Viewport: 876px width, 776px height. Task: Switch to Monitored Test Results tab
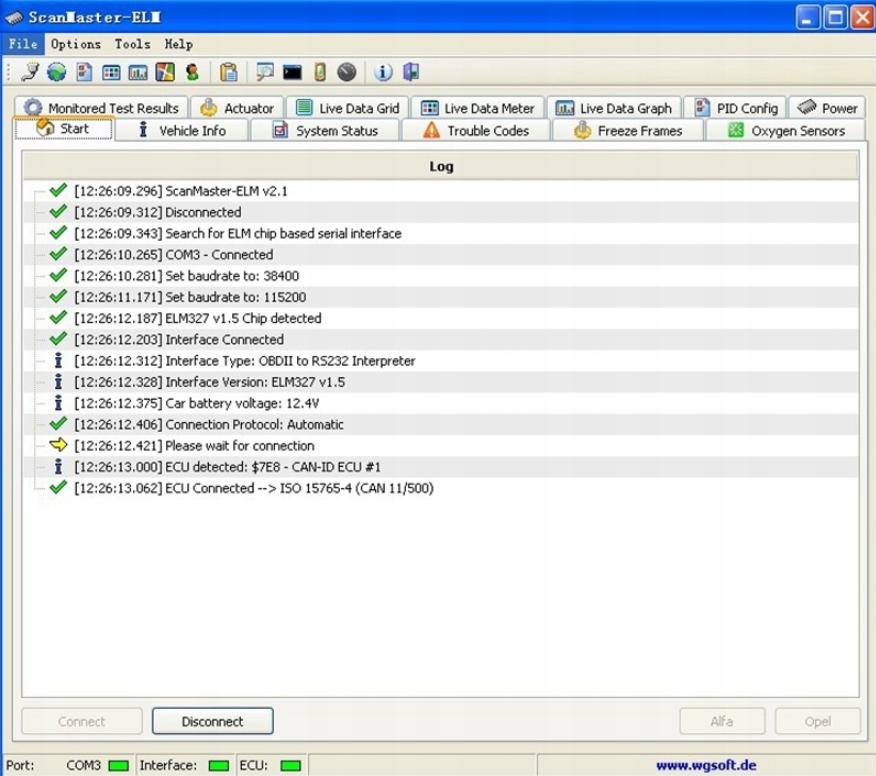(102, 108)
